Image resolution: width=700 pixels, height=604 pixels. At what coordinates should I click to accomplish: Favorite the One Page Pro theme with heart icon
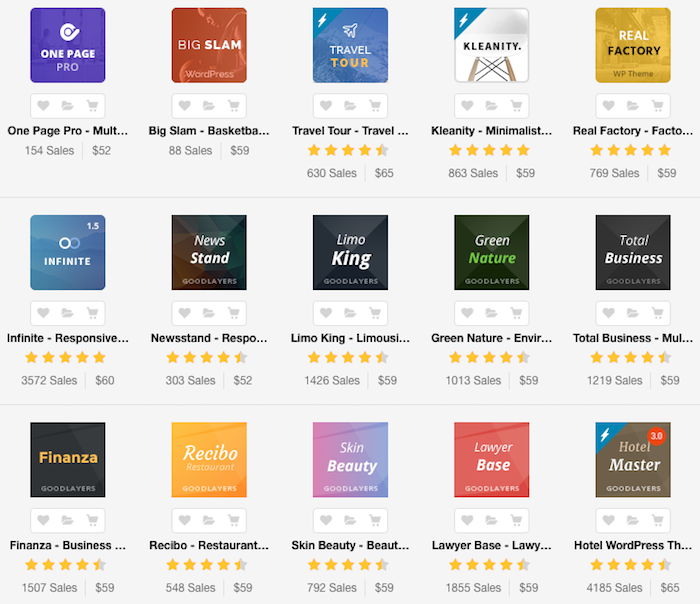(x=43, y=106)
